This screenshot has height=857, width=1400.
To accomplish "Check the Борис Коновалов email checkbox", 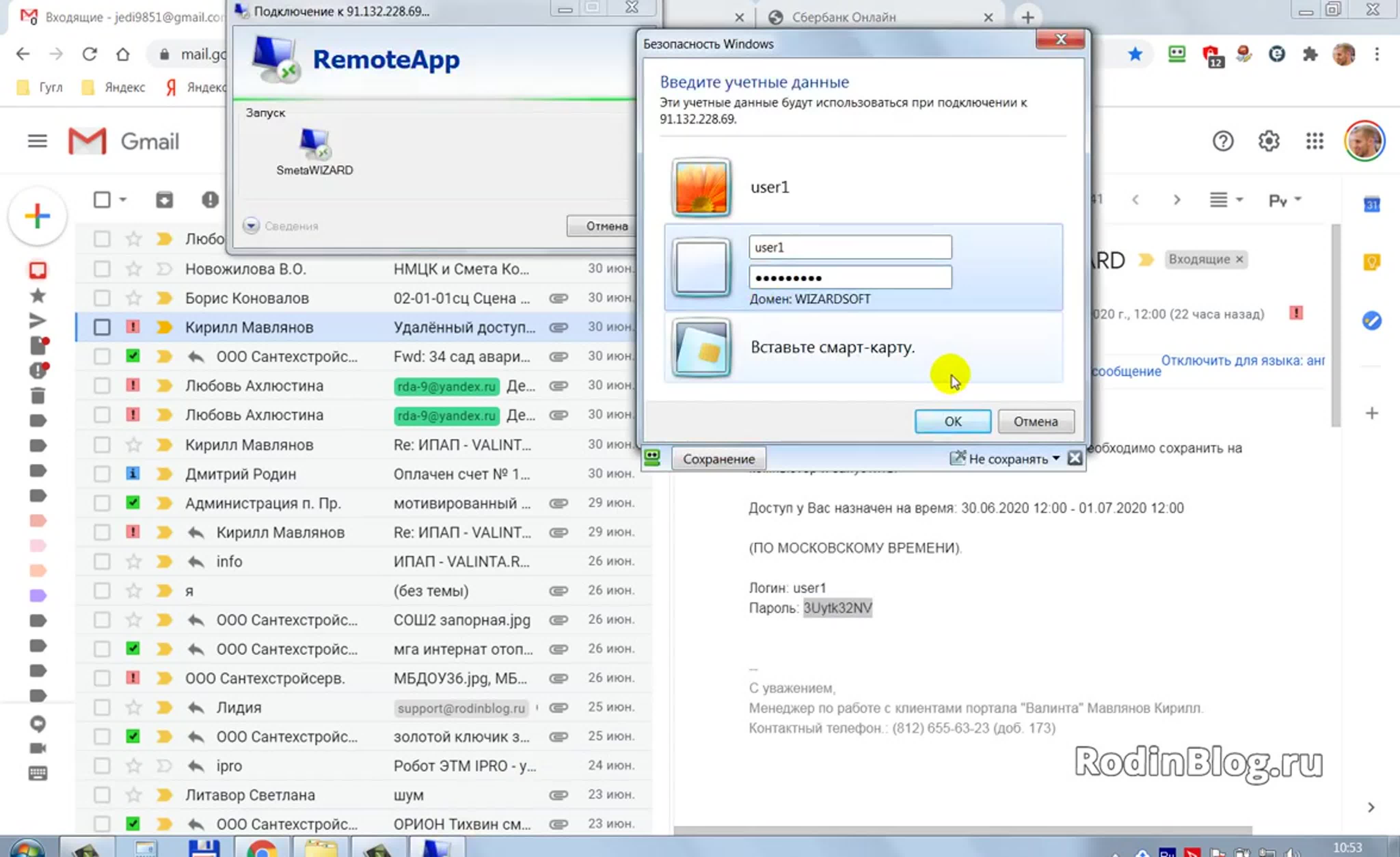I will point(102,298).
